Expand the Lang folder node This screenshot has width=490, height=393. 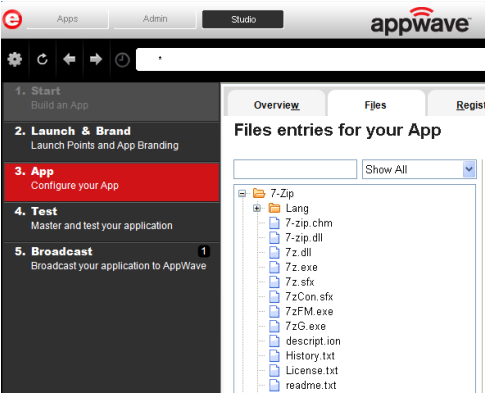tap(257, 208)
